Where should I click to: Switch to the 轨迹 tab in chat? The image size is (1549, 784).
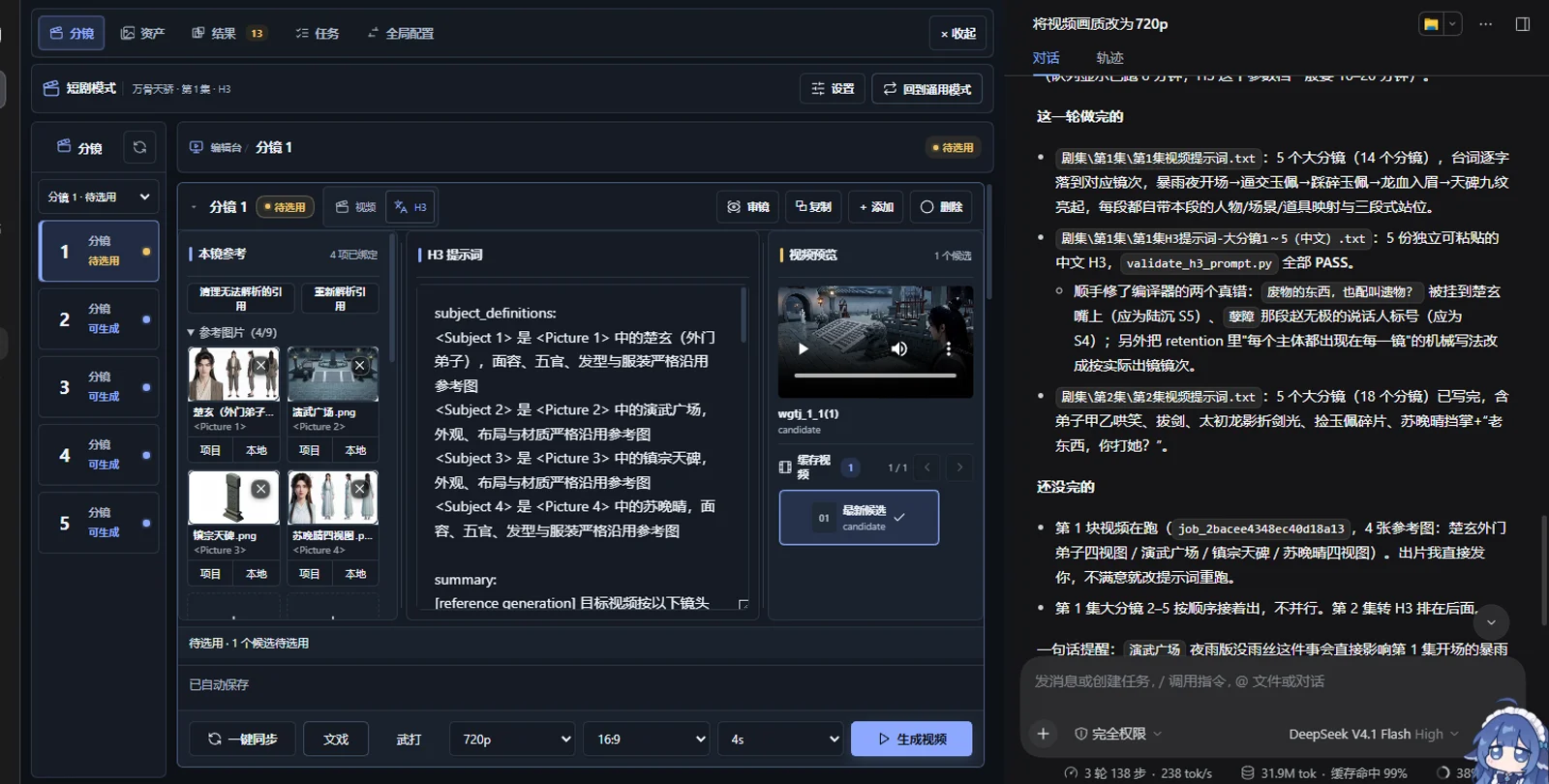click(1109, 58)
